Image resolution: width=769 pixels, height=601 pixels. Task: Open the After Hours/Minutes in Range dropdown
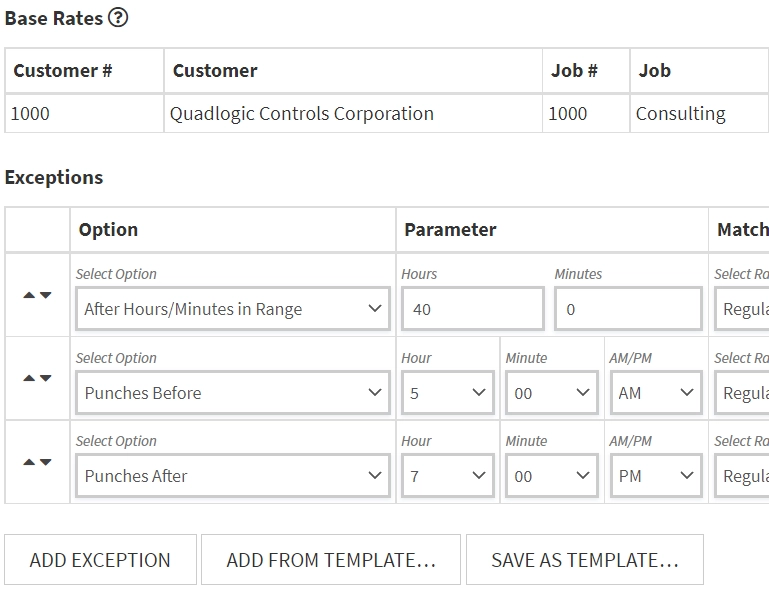pos(232,309)
